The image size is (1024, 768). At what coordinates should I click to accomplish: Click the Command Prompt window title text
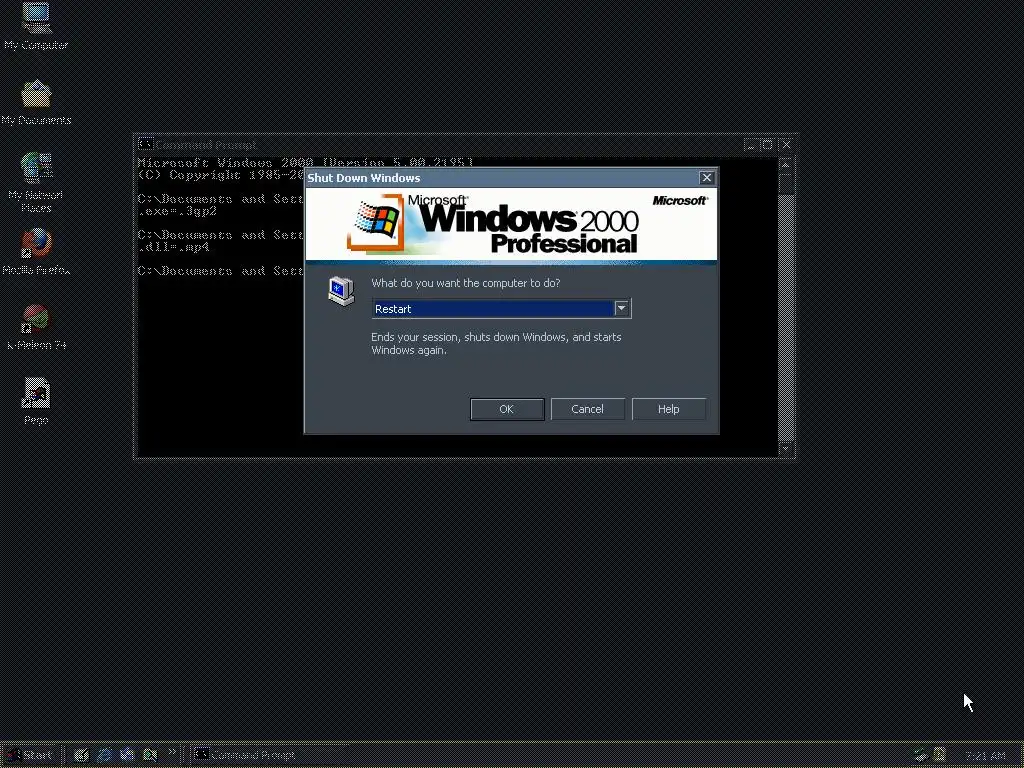(206, 144)
